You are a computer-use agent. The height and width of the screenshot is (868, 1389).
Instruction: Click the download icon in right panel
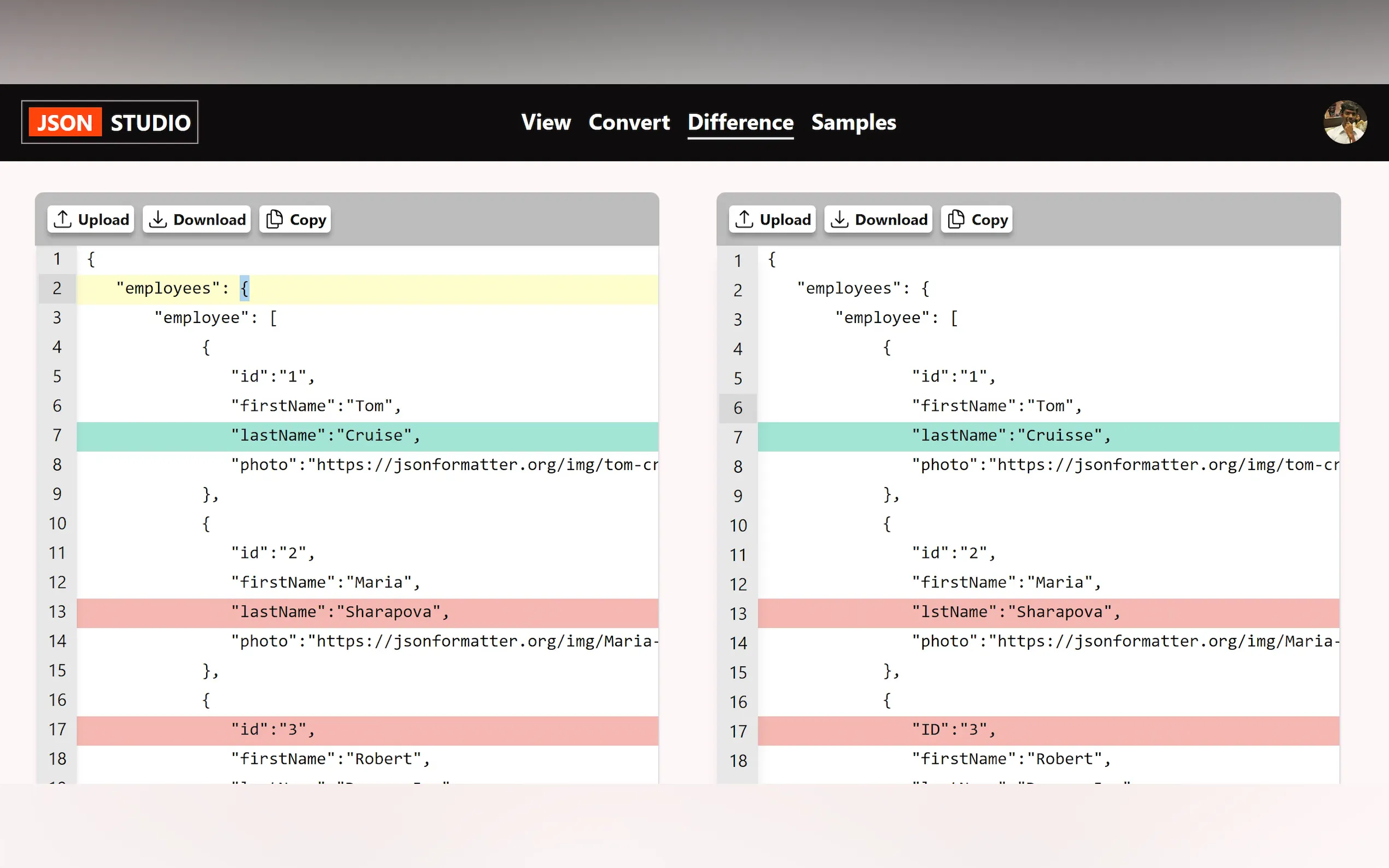coord(839,219)
